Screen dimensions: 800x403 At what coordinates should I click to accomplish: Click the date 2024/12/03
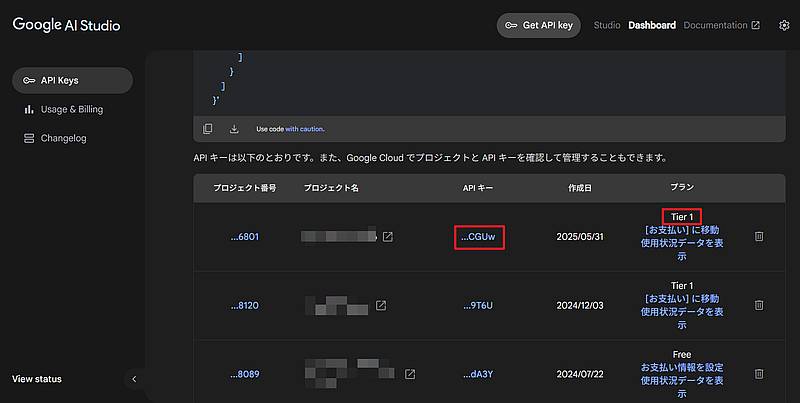click(580, 305)
